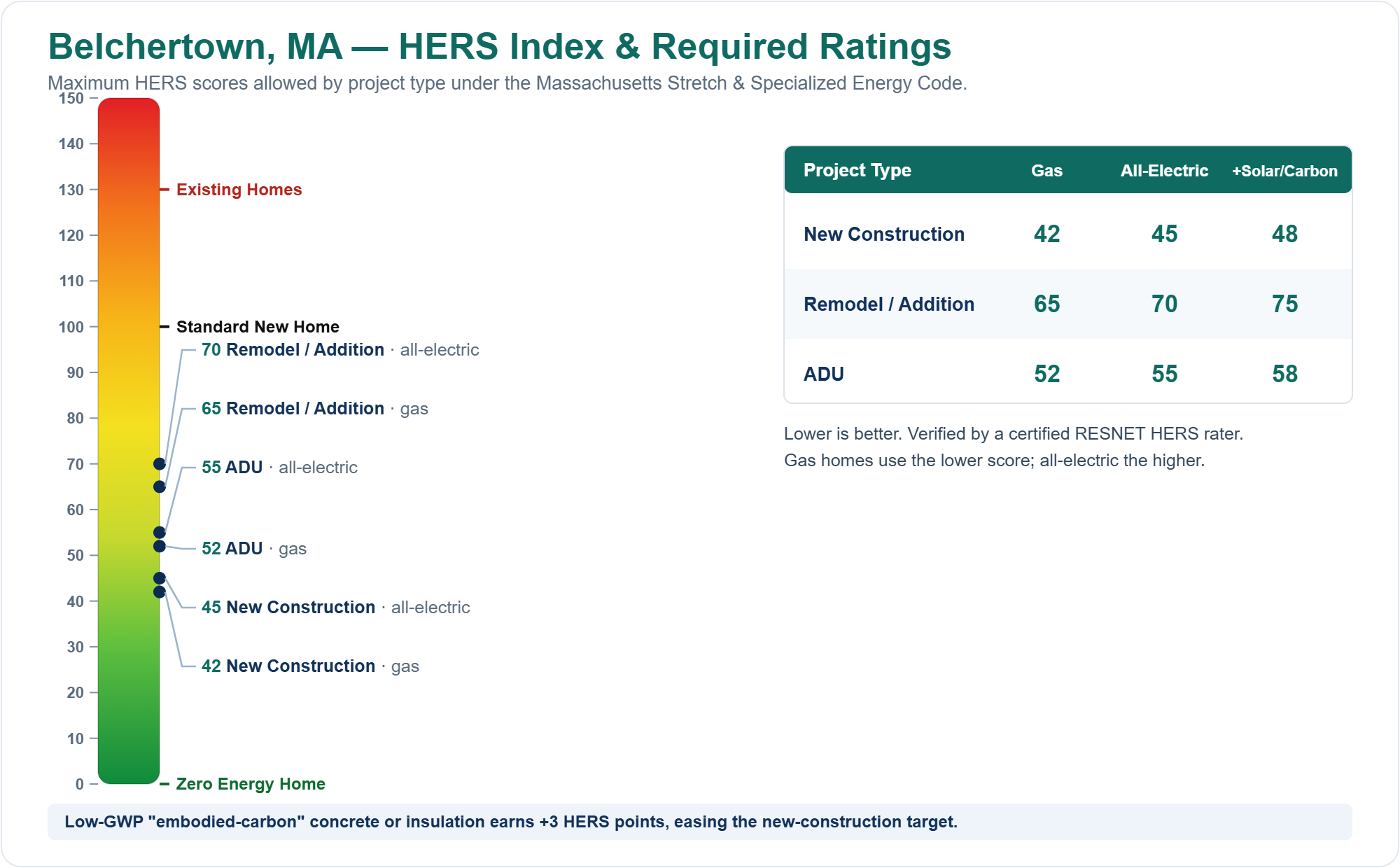Viewport: 1400px width, 868px height.
Task: Click the 30 axis tick label
Action: pyautogui.click(x=76, y=647)
